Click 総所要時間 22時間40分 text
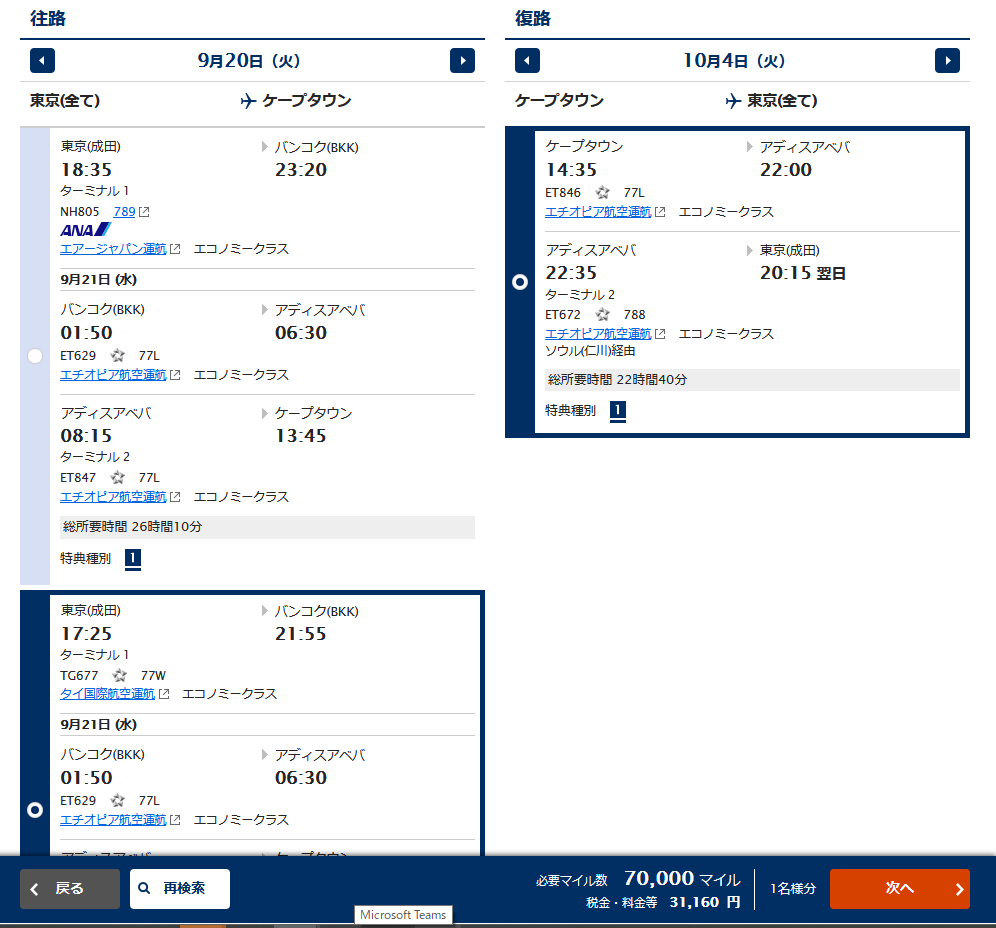The image size is (996, 928). coord(617,380)
